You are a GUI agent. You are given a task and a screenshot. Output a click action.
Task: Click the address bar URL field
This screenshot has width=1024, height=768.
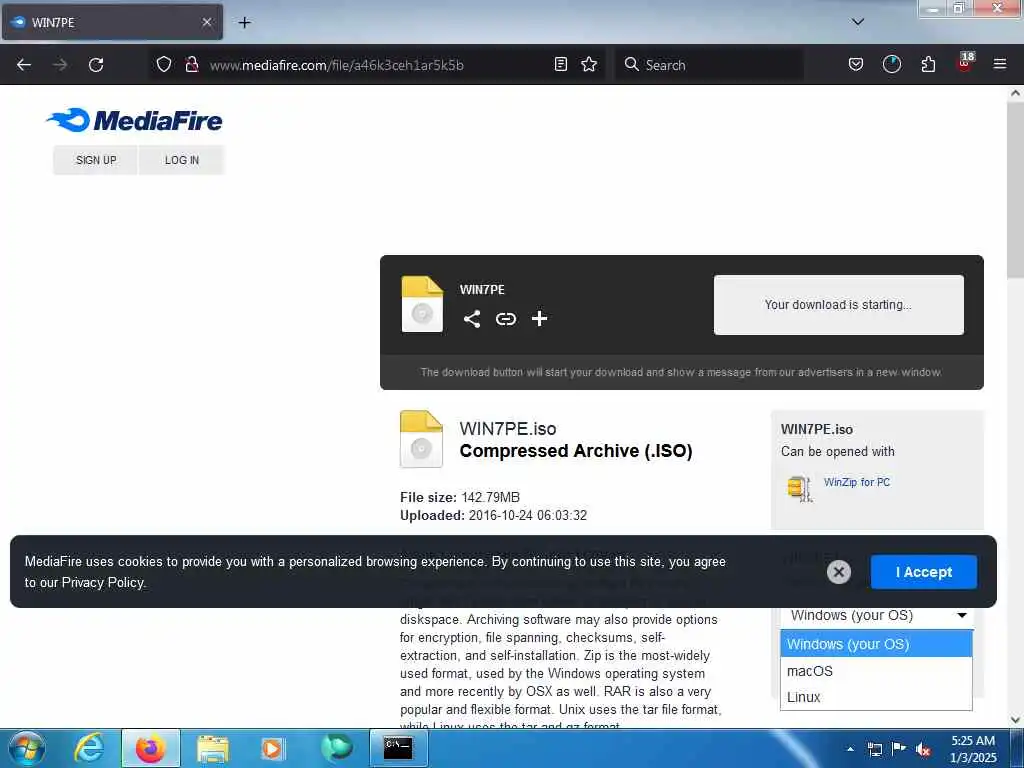[x=377, y=65]
